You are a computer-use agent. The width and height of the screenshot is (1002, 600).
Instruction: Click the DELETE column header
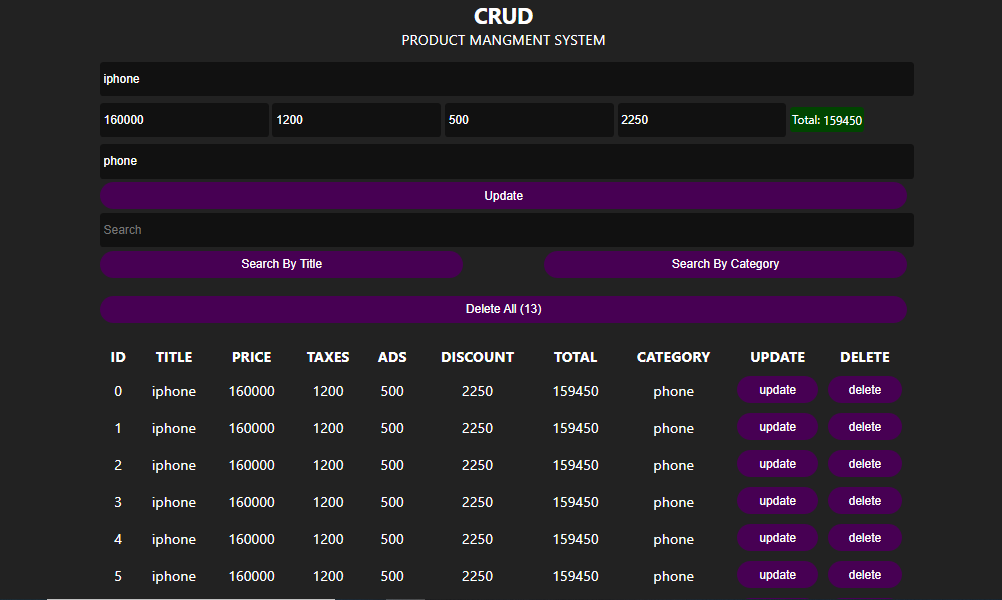[865, 357]
